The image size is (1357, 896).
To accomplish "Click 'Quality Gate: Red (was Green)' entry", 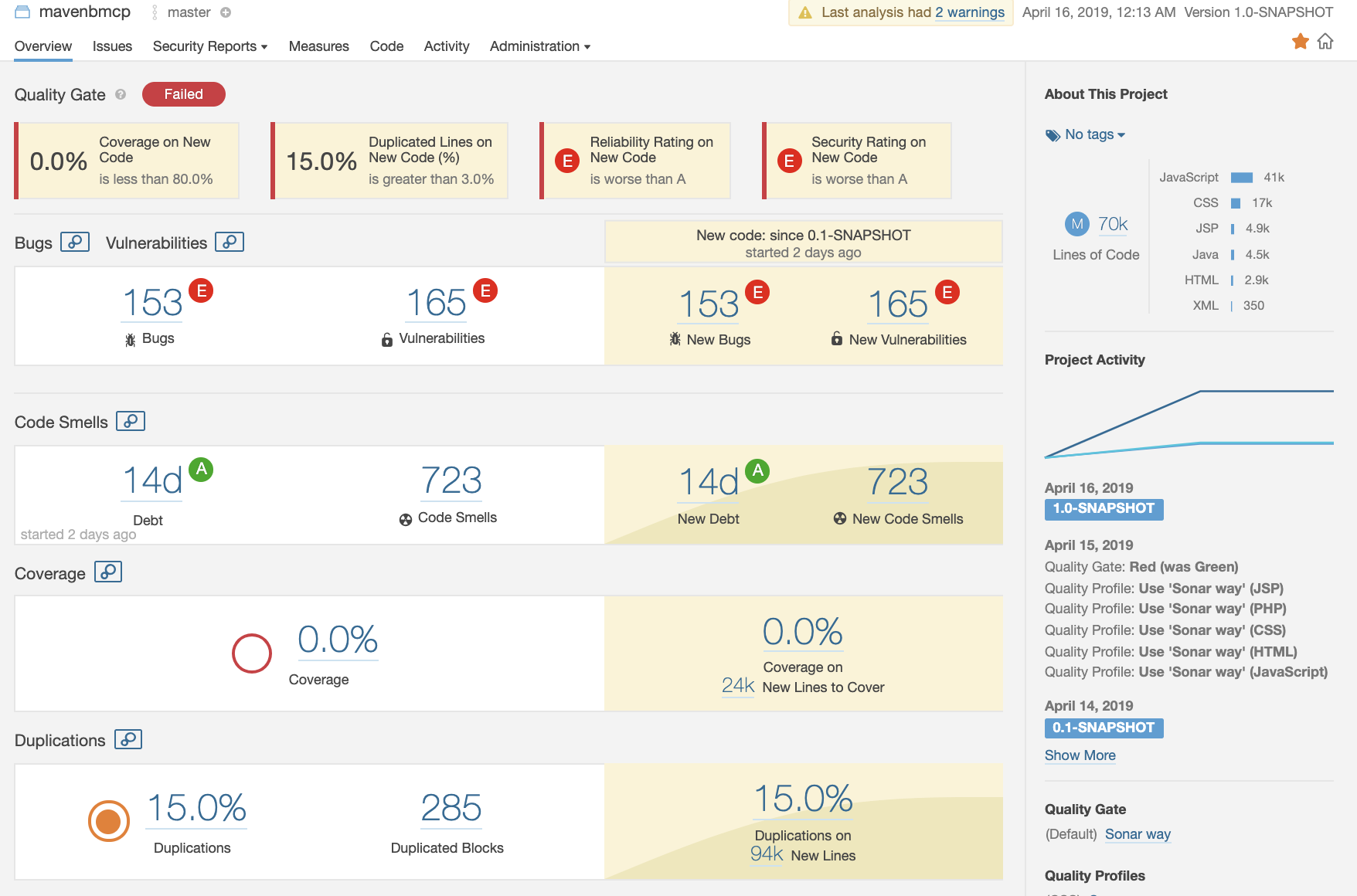I will click(x=1141, y=567).
